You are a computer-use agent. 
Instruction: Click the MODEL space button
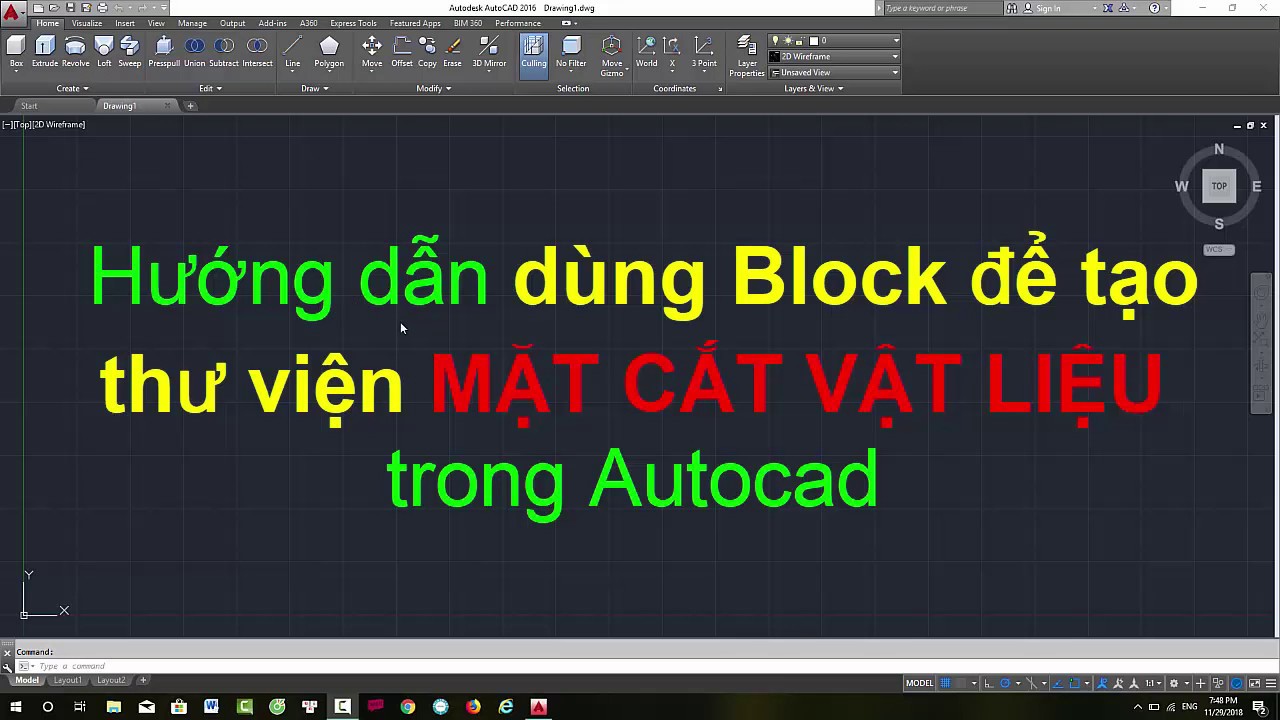tap(919, 683)
